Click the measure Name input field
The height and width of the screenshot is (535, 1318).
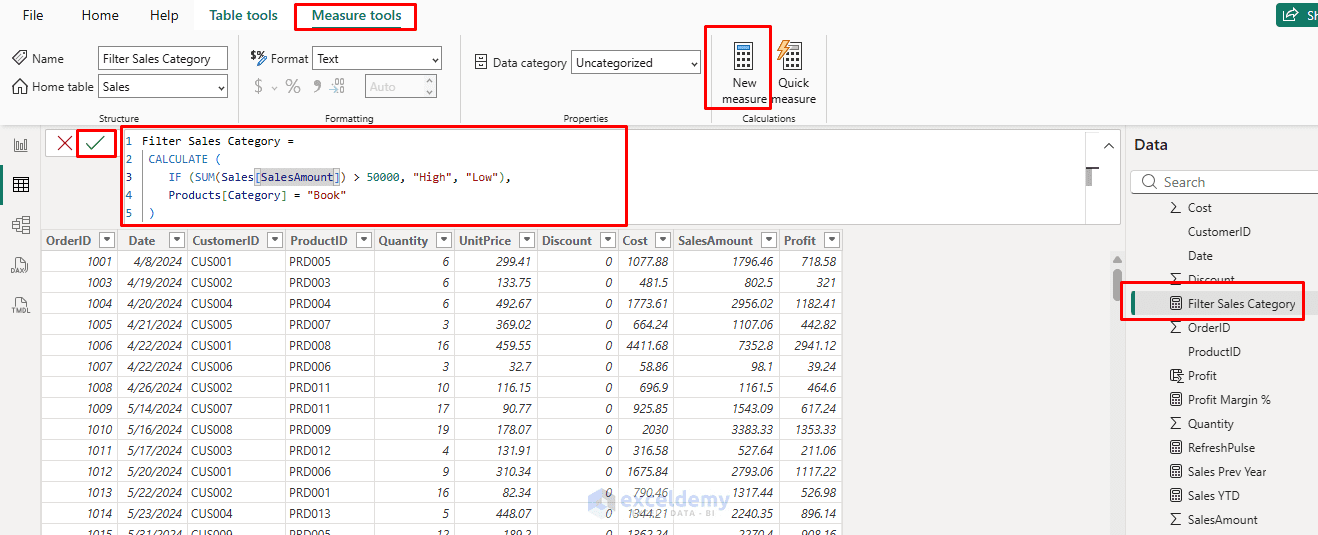click(x=164, y=59)
